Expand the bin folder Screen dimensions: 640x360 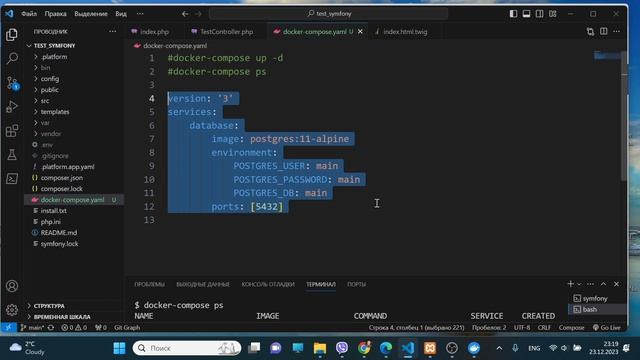click(45, 68)
